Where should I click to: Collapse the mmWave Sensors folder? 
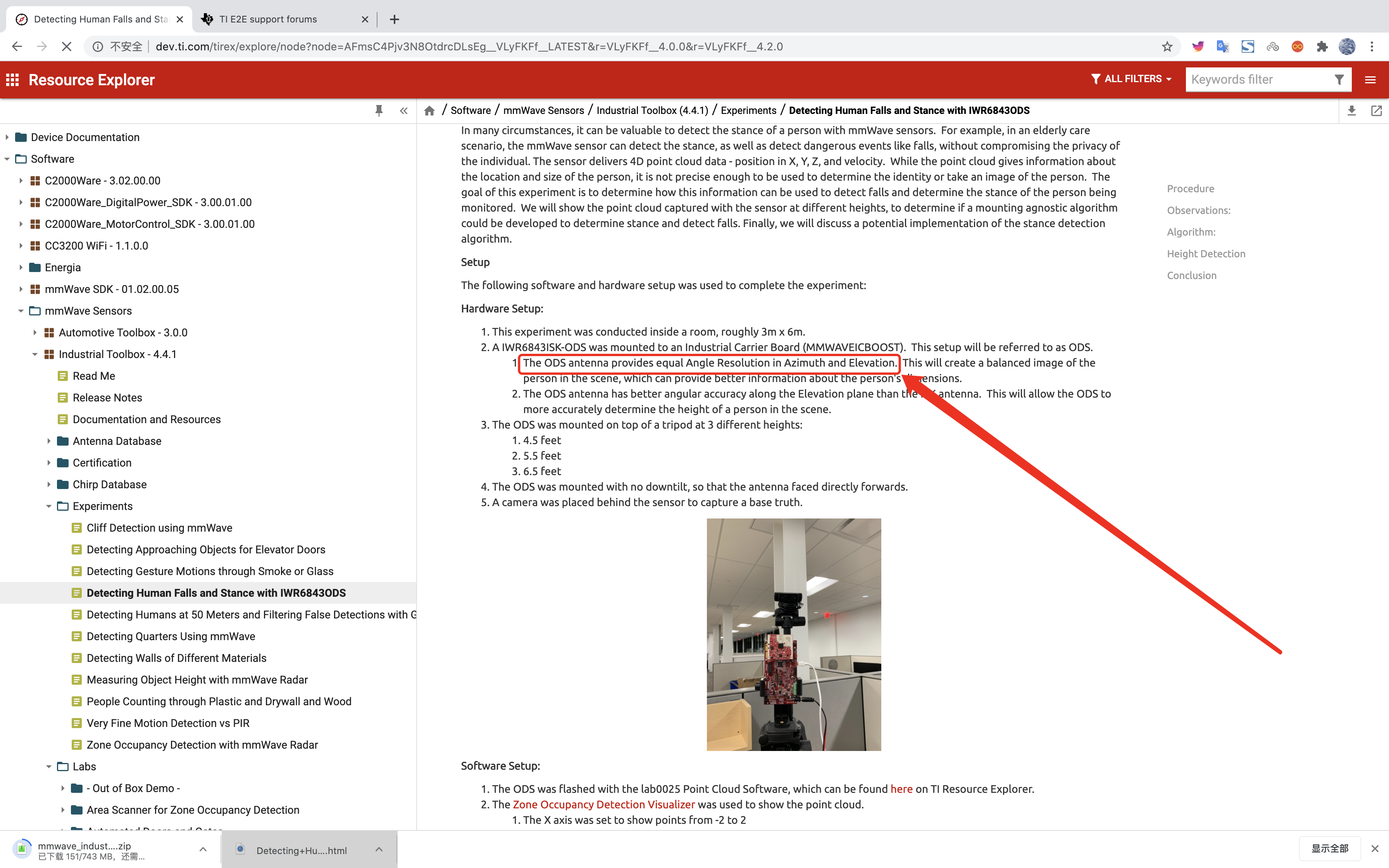[x=21, y=311]
